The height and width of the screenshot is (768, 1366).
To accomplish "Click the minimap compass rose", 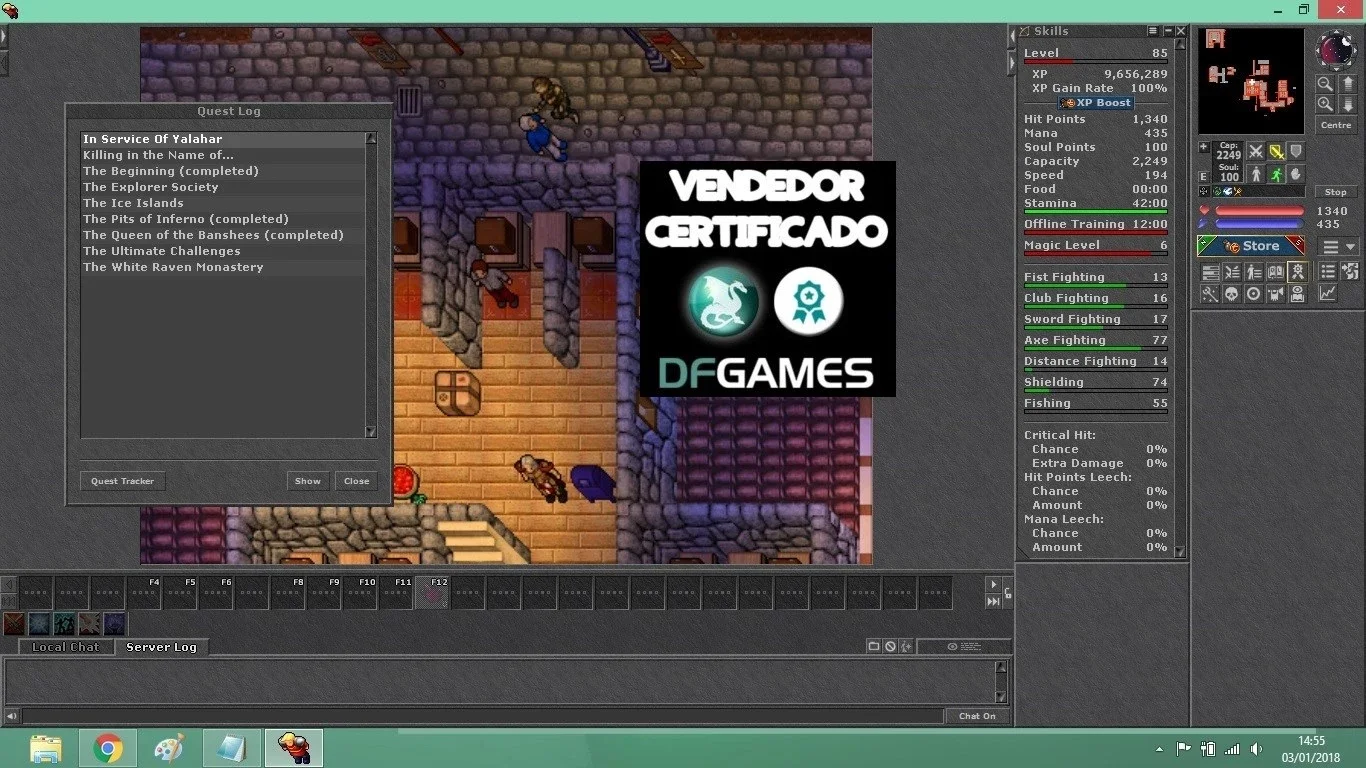I will tap(1336, 49).
